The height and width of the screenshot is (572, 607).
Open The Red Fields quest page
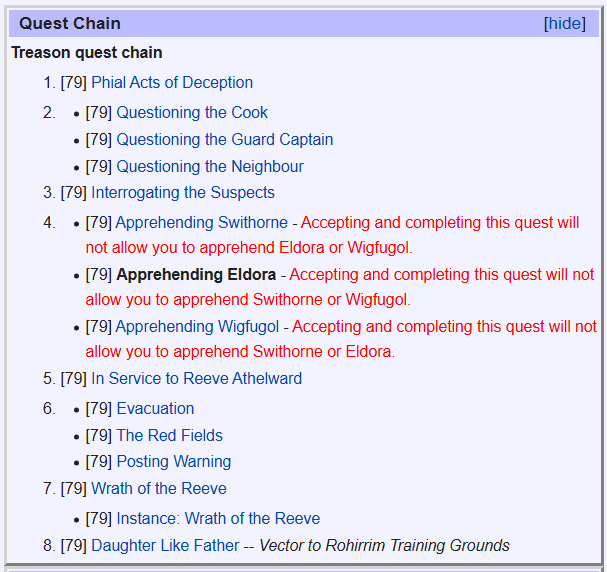[170, 435]
